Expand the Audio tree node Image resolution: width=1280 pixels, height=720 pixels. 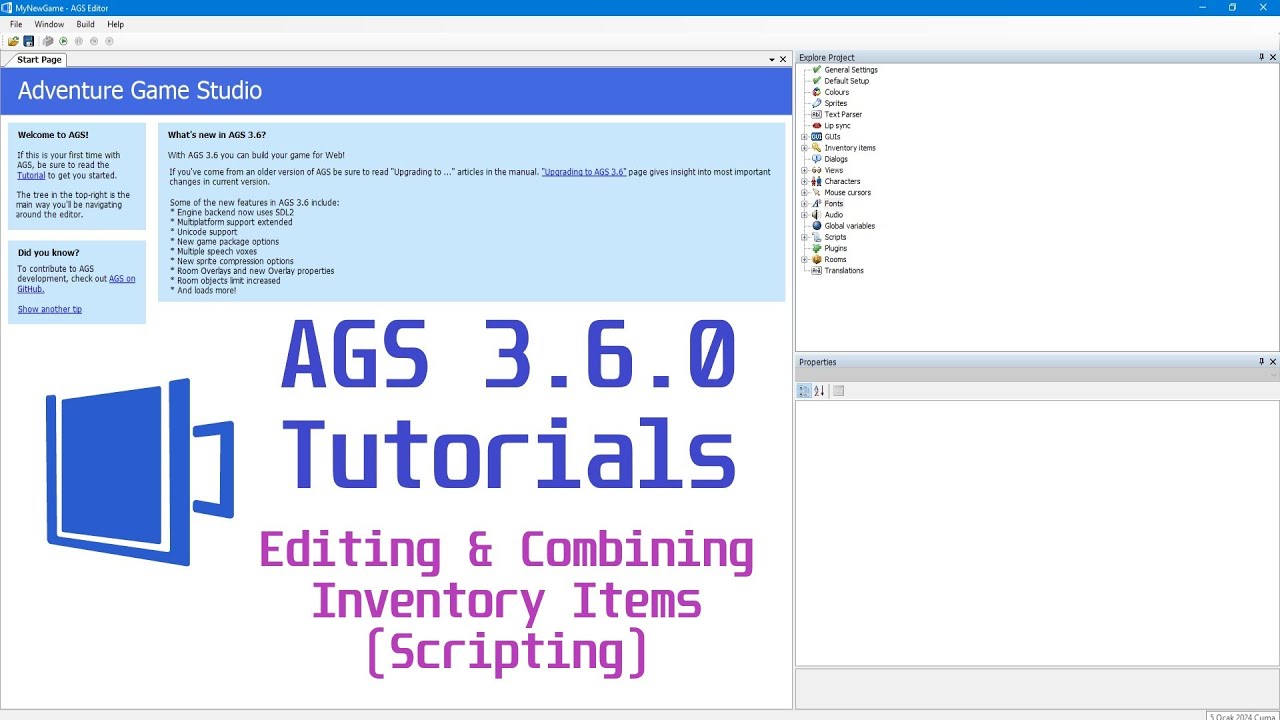tap(804, 215)
